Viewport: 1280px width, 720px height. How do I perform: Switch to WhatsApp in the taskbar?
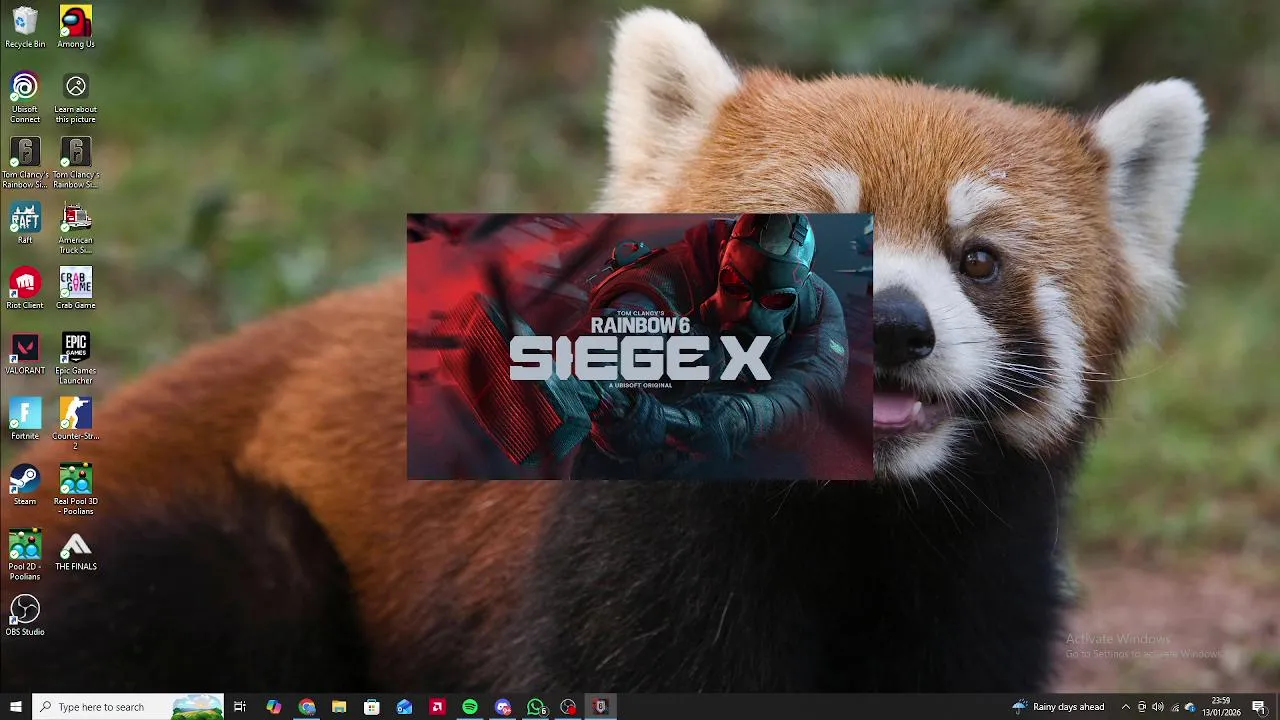pyautogui.click(x=536, y=707)
